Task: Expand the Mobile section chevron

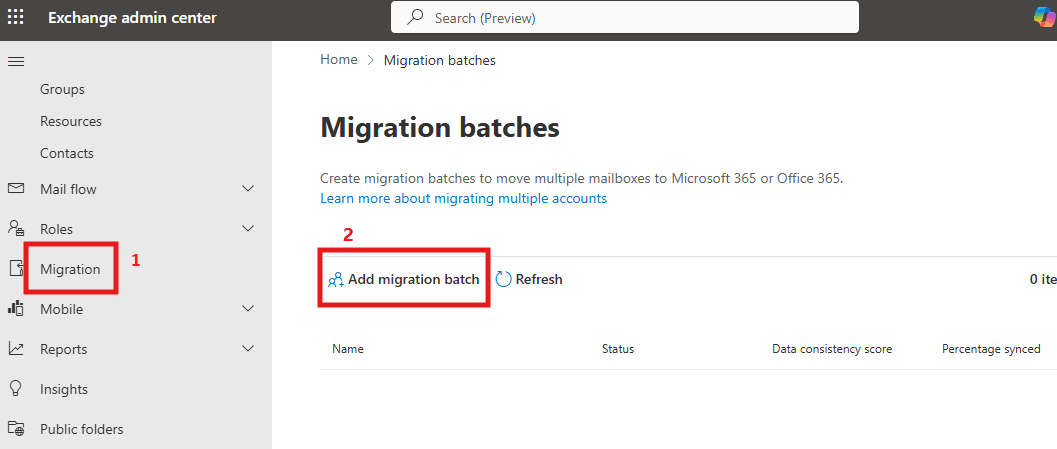Action: tap(249, 309)
